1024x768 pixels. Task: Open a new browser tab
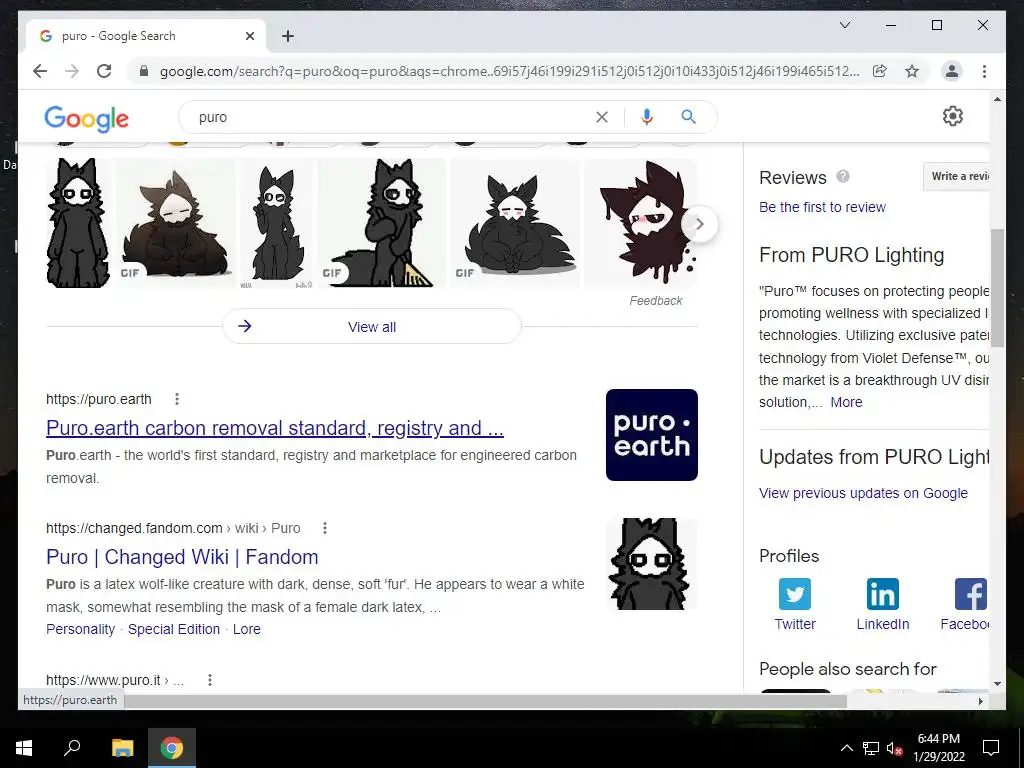click(288, 37)
